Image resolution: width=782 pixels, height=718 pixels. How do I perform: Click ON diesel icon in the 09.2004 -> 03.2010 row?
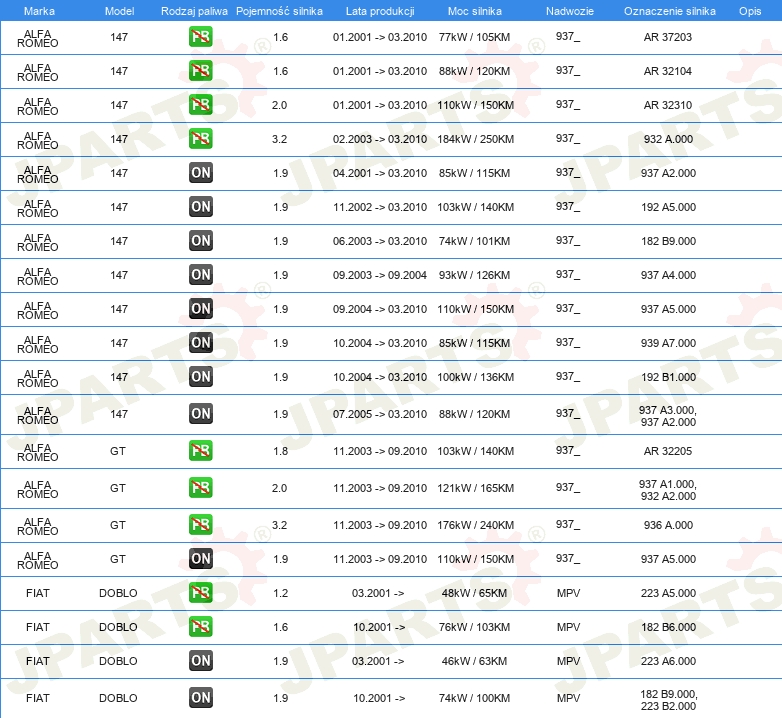point(200,309)
